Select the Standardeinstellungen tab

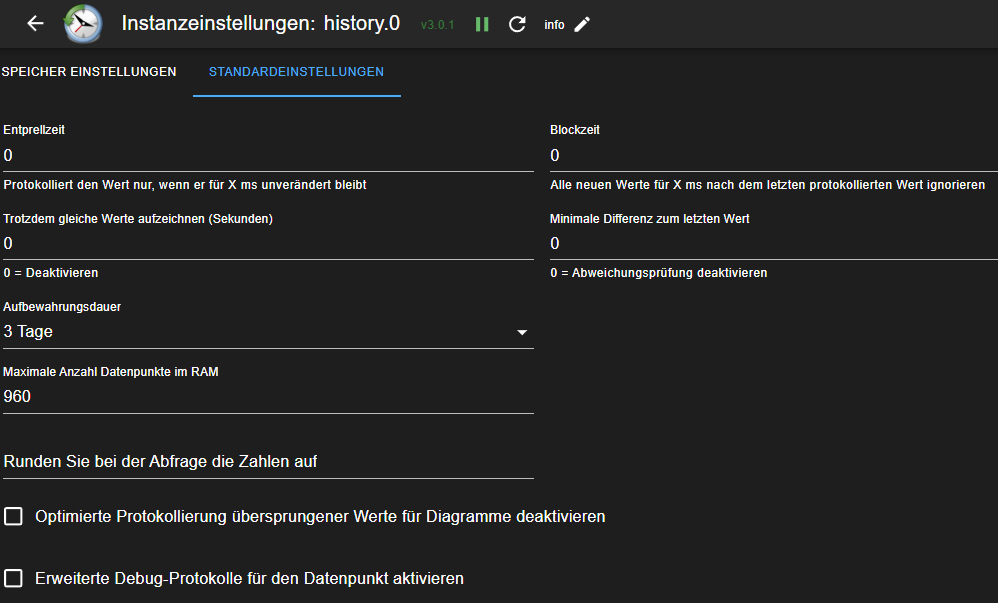[296, 72]
